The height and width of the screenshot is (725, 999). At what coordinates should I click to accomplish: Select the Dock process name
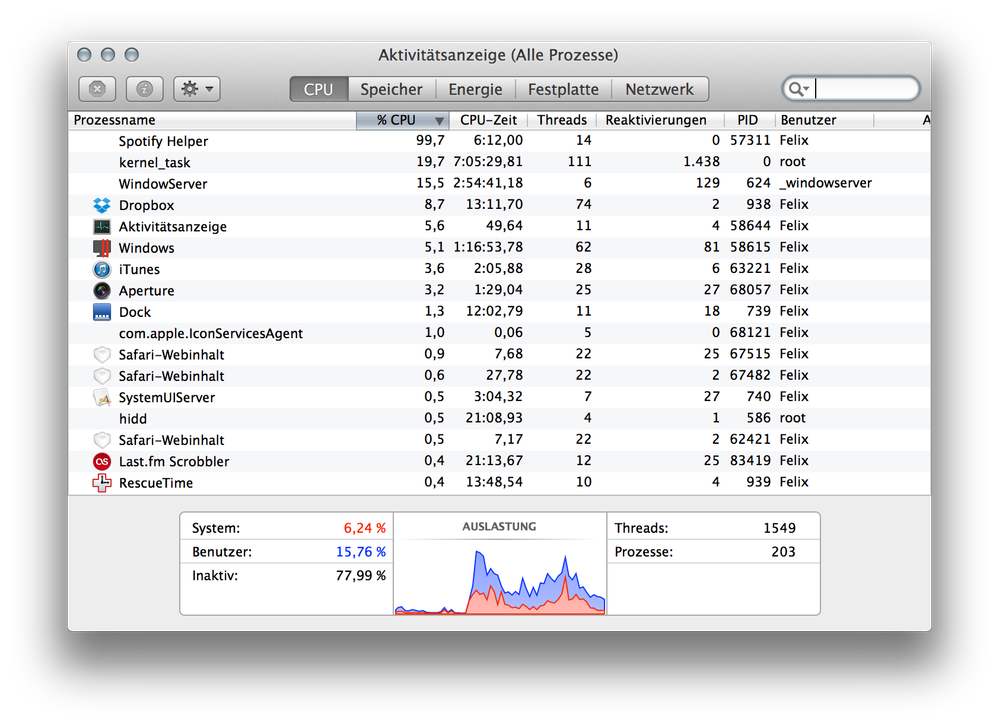pyautogui.click(x=135, y=312)
